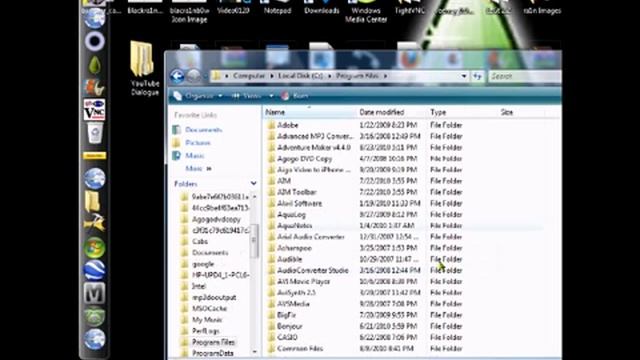Select Computer in the address breadcrumb
The height and width of the screenshot is (360, 640).
pos(249,76)
